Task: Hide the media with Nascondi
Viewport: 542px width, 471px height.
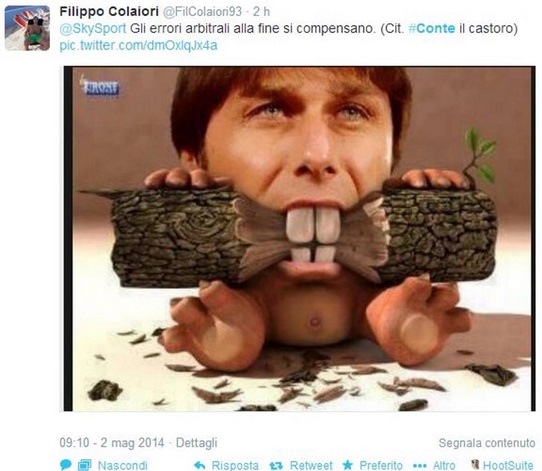Action: tap(122, 465)
